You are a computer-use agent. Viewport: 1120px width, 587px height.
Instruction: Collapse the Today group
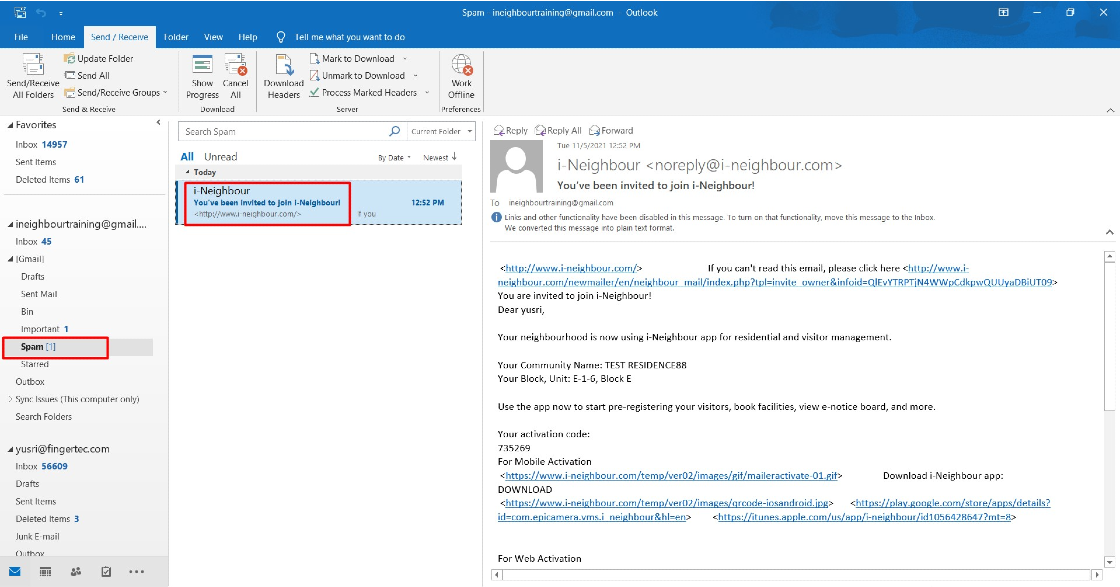tap(188, 172)
